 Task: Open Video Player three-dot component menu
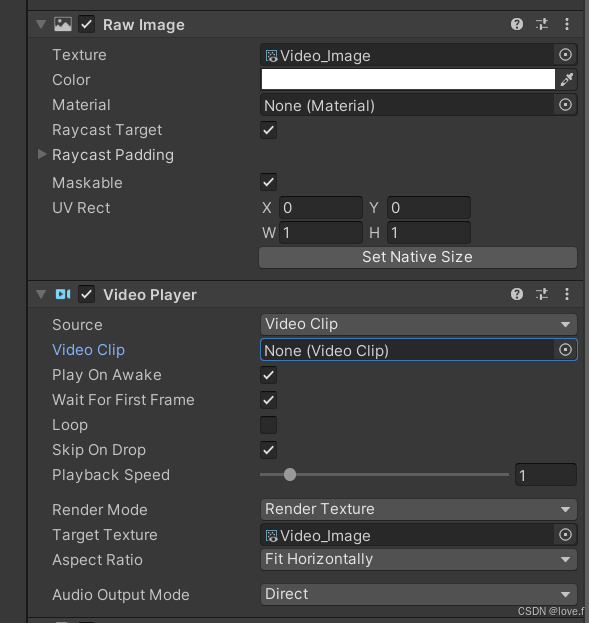(567, 294)
